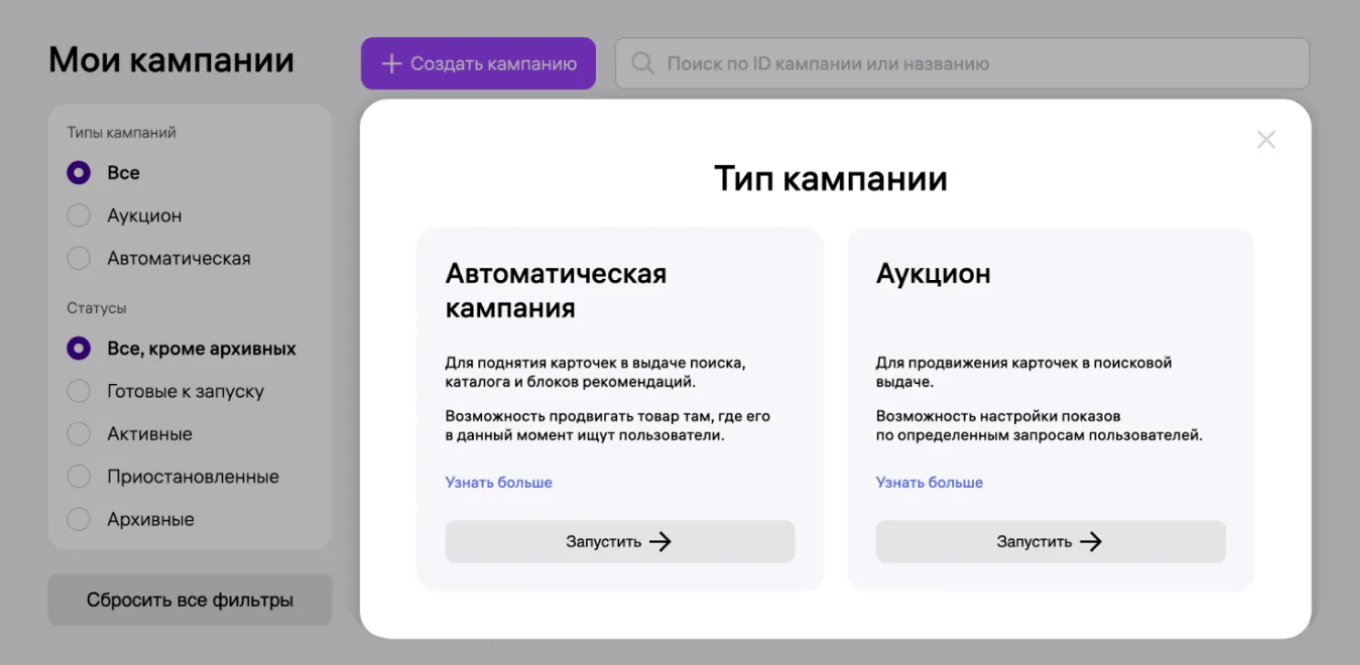Open Узнать больше for Автоматическая кампания
Screen dimensions: 1360x665
(x=497, y=482)
